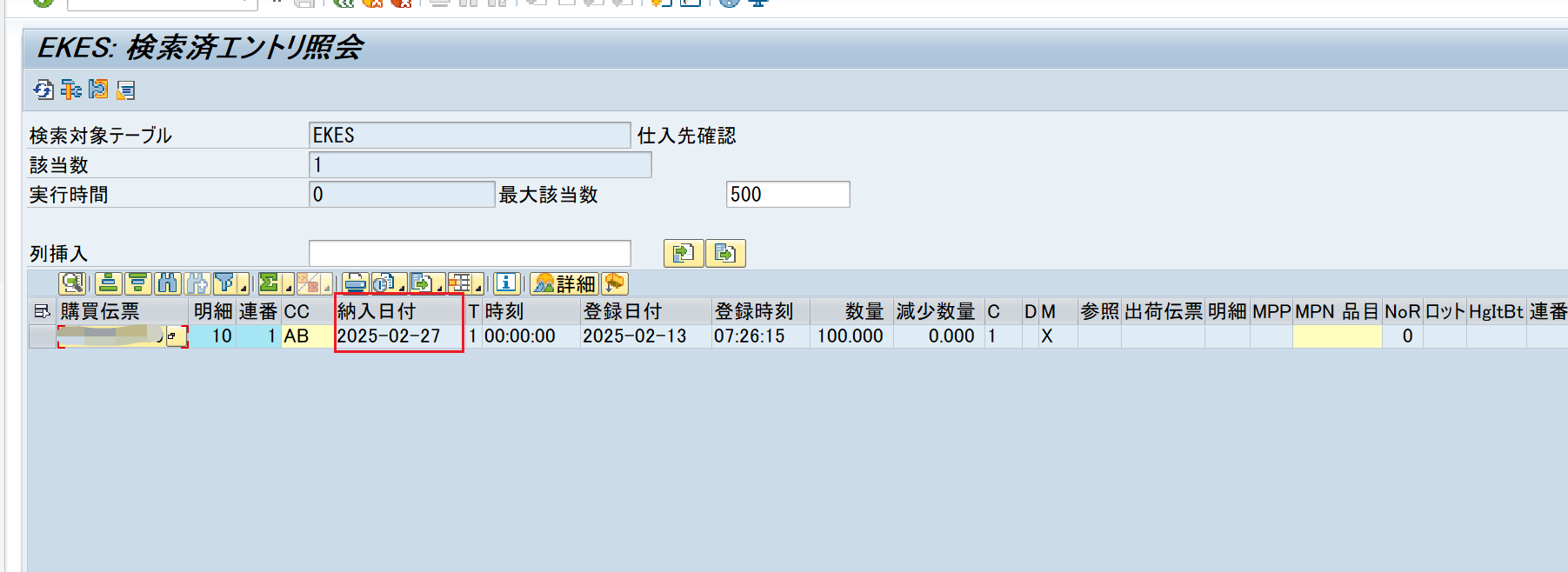This screenshot has height=572, width=1568.
Task: Click the 減少数量 column header
Action: 939,311
